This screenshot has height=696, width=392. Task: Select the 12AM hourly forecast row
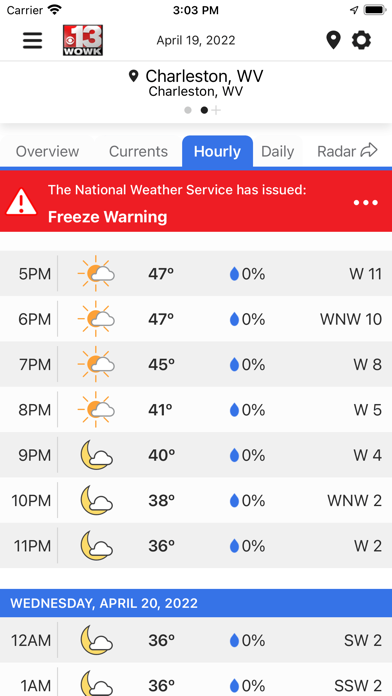pos(196,640)
